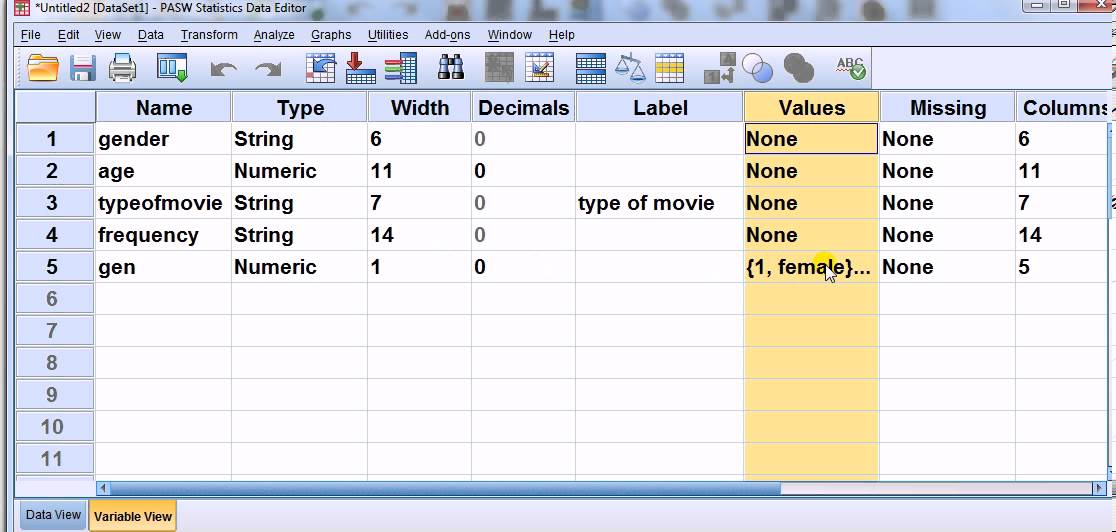The image size is (1116, 532).
Task: Redo the last undone action
Action: point(268,69)
